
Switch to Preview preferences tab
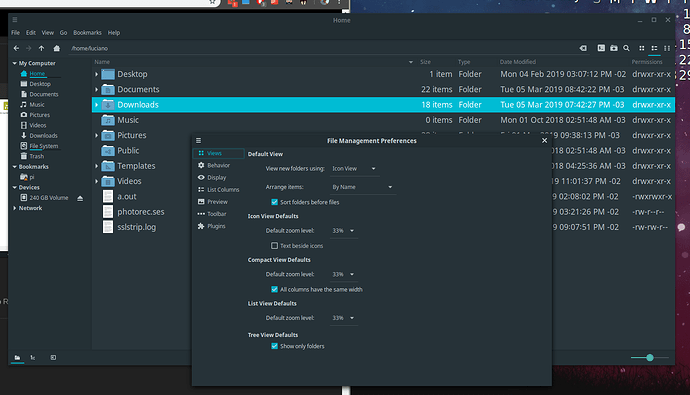(218, 202)
